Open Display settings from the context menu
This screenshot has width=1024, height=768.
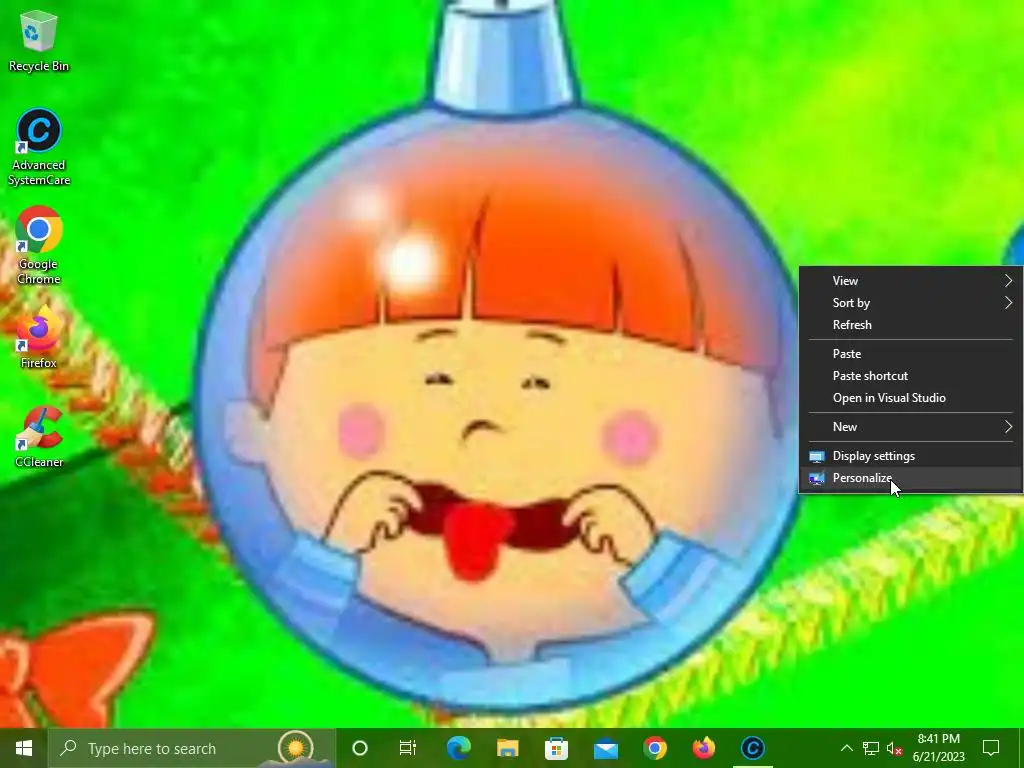(x=911, y=456)
